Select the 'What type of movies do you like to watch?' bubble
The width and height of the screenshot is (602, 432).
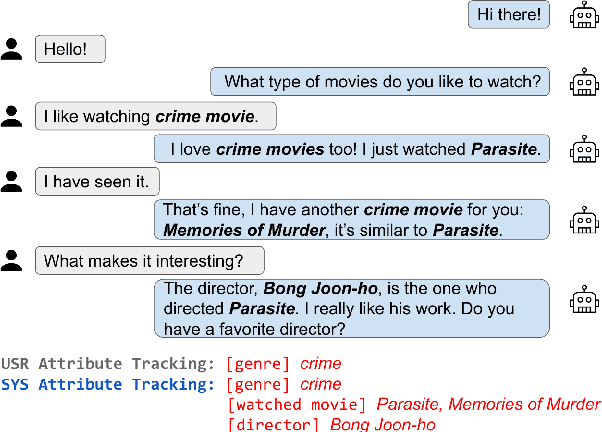pos(380,82)
